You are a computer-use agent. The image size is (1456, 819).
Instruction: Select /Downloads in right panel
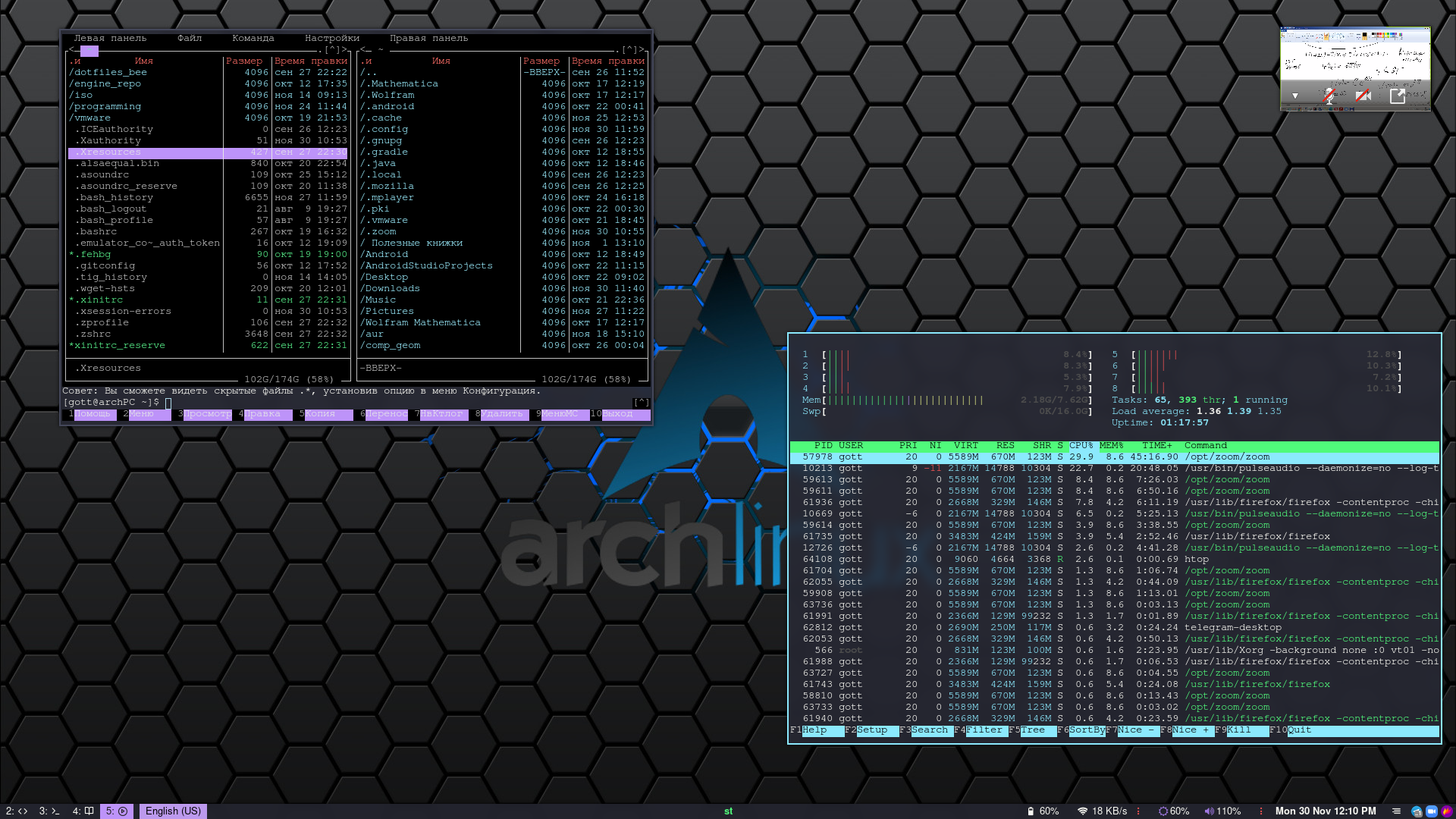pyautogui.click(x=502, y=288)
